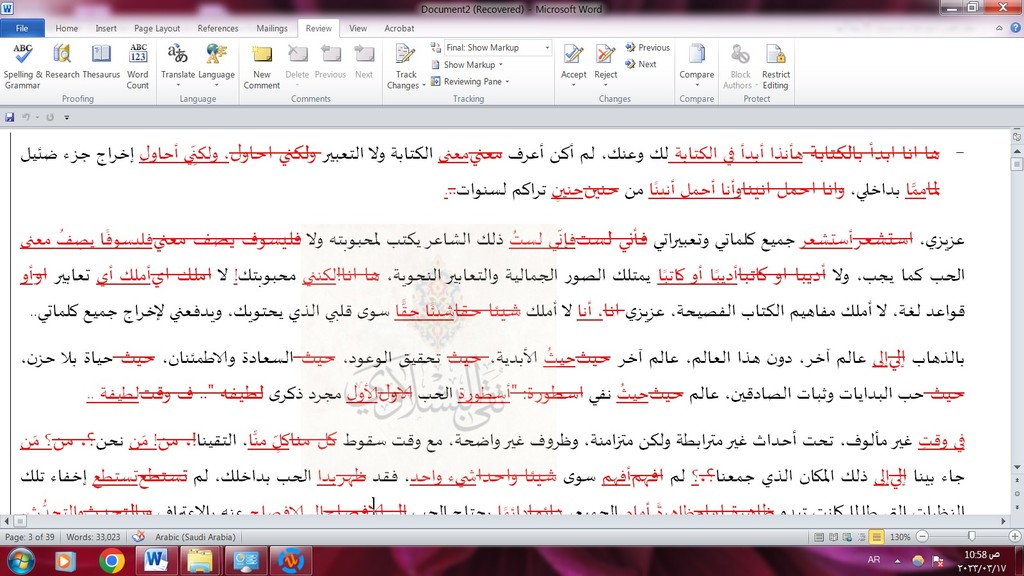Viewport: 1024px width, 576px height.
Task: Click the Page: 3 of 39 status
Action: [x=30, y=537]
